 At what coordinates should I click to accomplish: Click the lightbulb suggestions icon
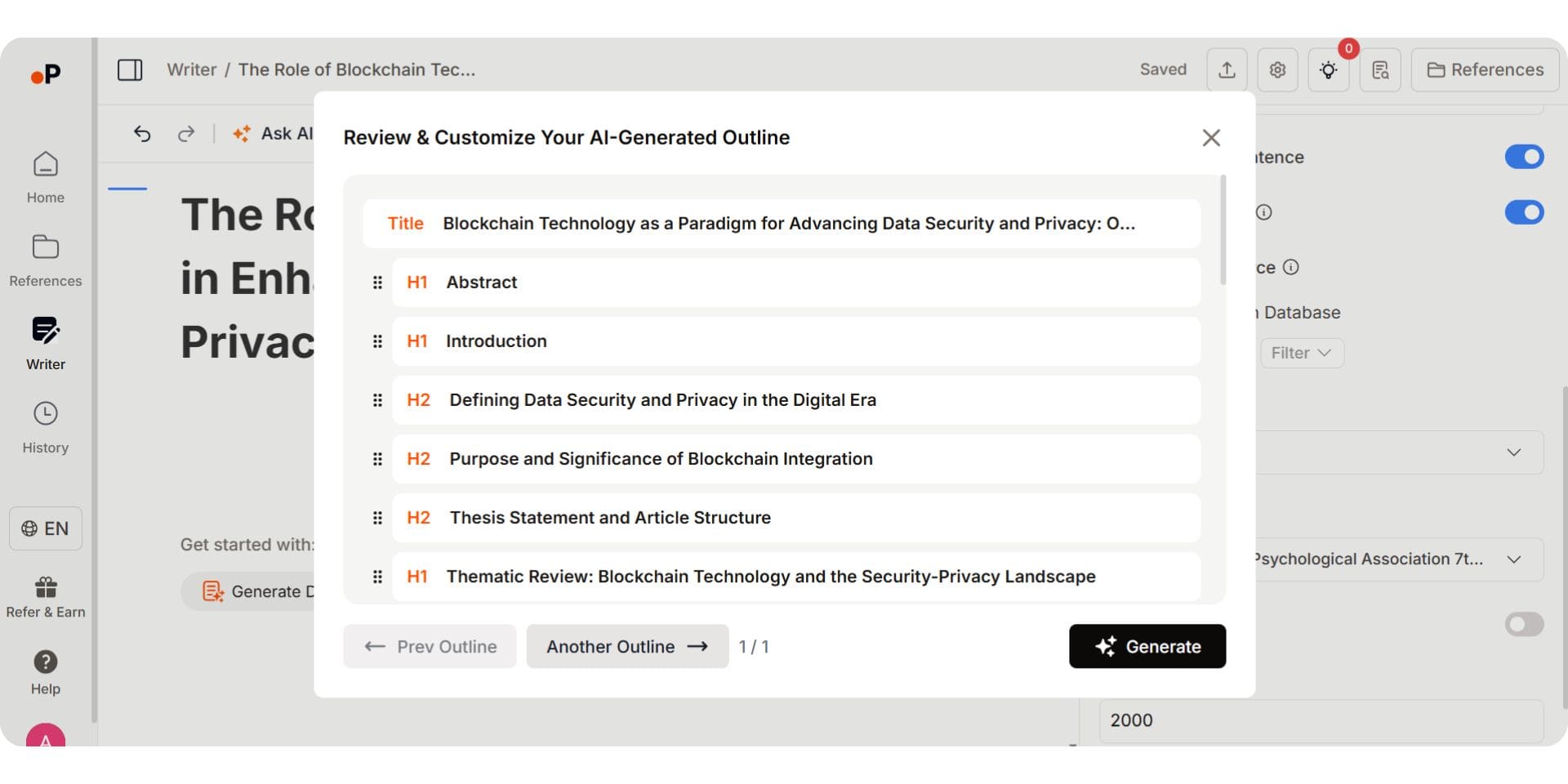coord(1328,70)
